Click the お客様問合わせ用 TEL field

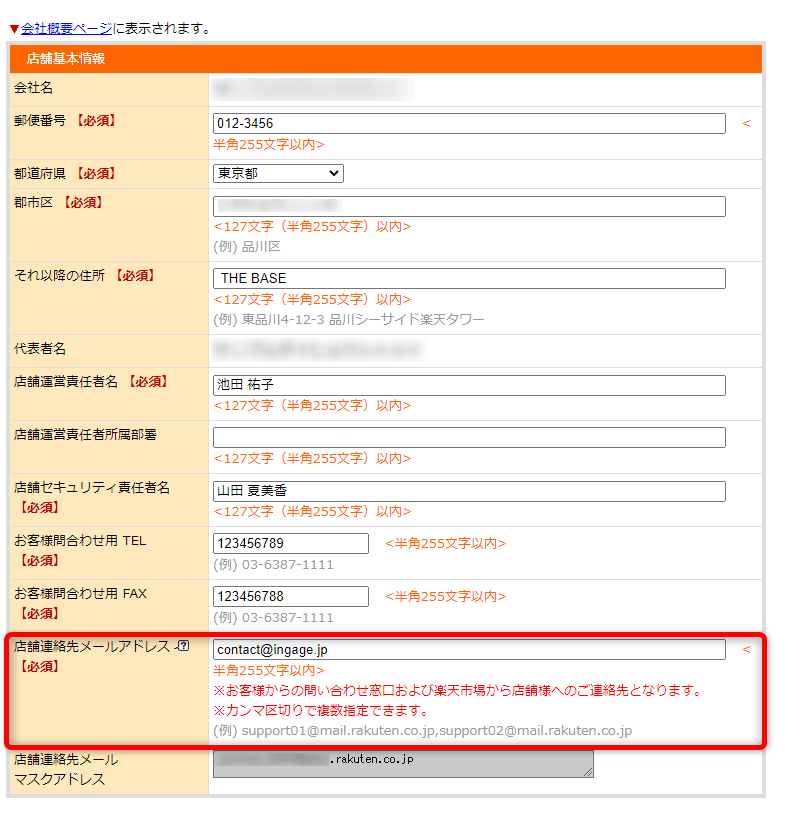coord(290,543)
